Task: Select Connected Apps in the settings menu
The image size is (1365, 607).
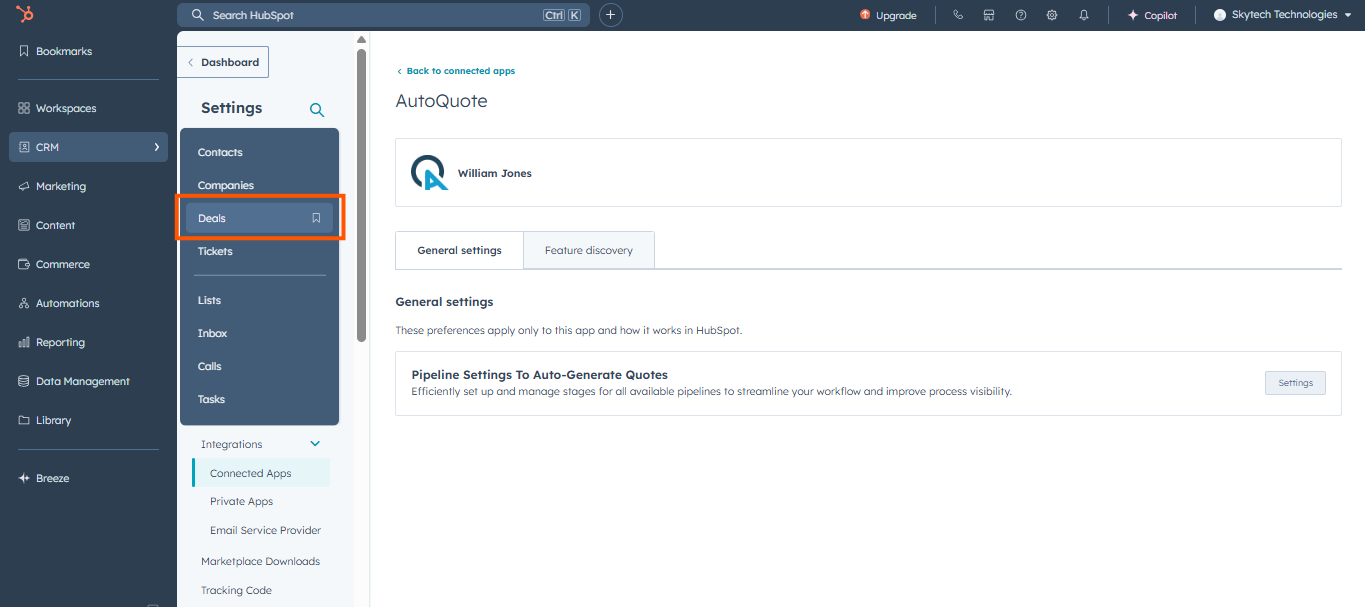Action: coord(251,472)
